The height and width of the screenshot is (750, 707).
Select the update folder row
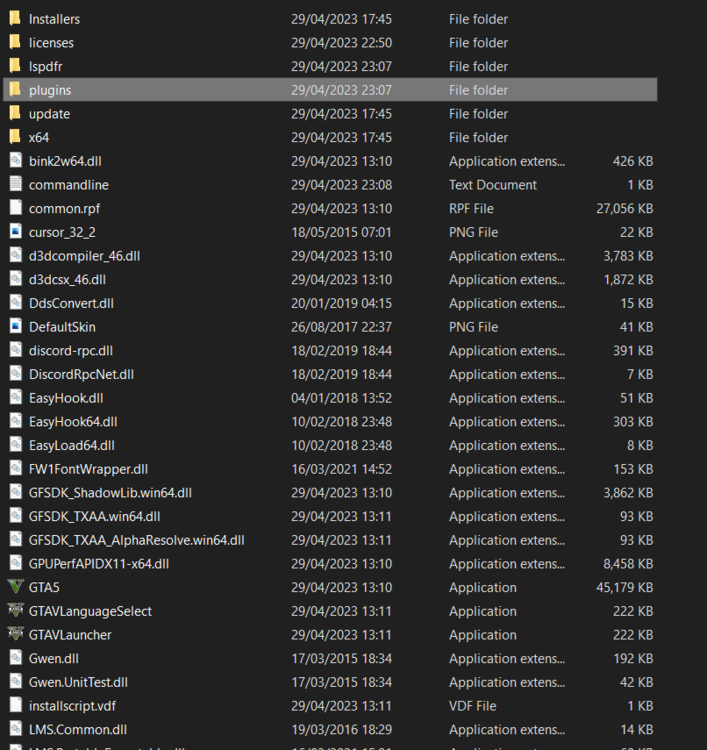pyautogui.click(x=330, y=113)
